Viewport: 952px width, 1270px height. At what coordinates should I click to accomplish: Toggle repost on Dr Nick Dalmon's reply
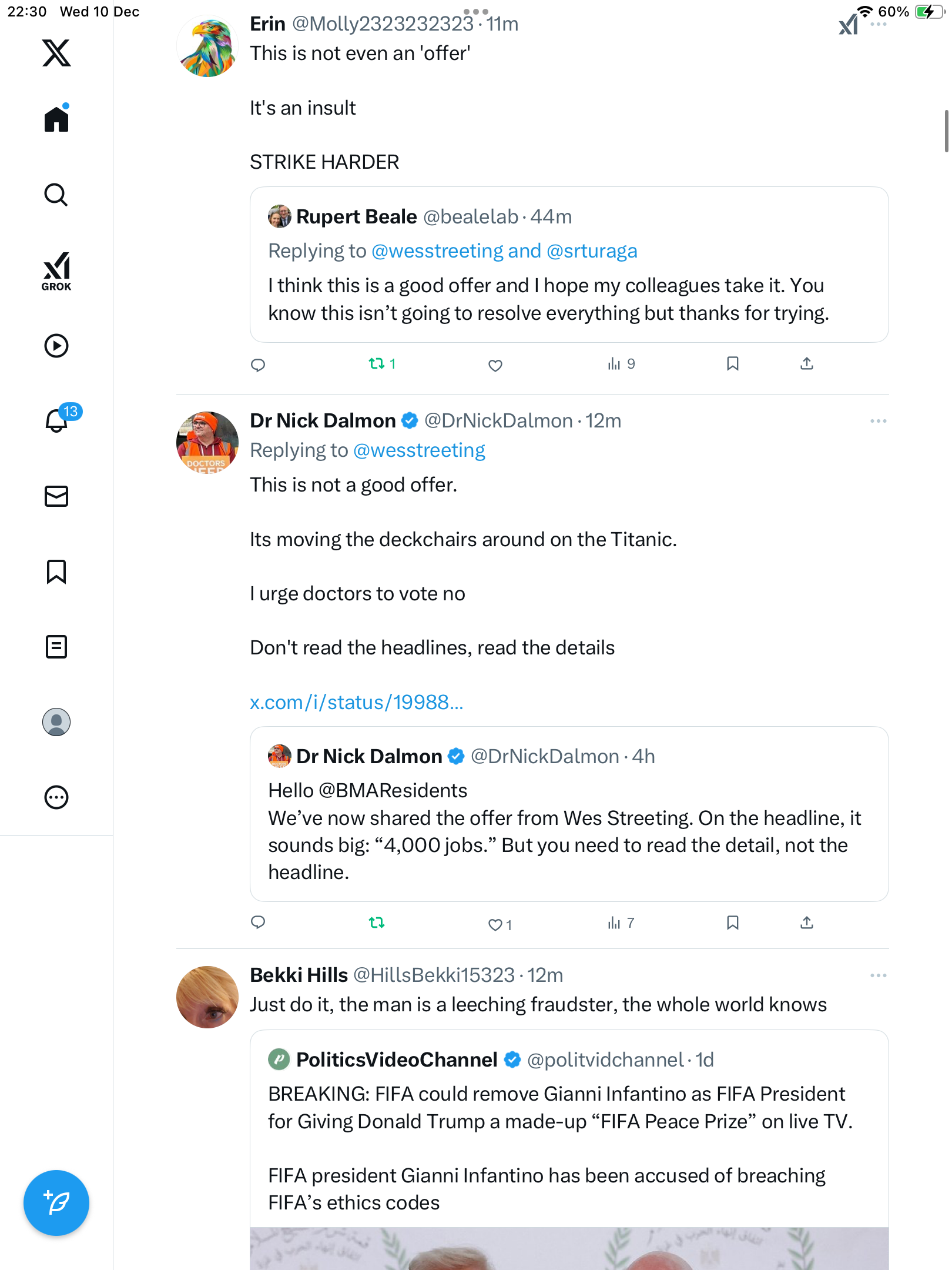coord(377,923)
